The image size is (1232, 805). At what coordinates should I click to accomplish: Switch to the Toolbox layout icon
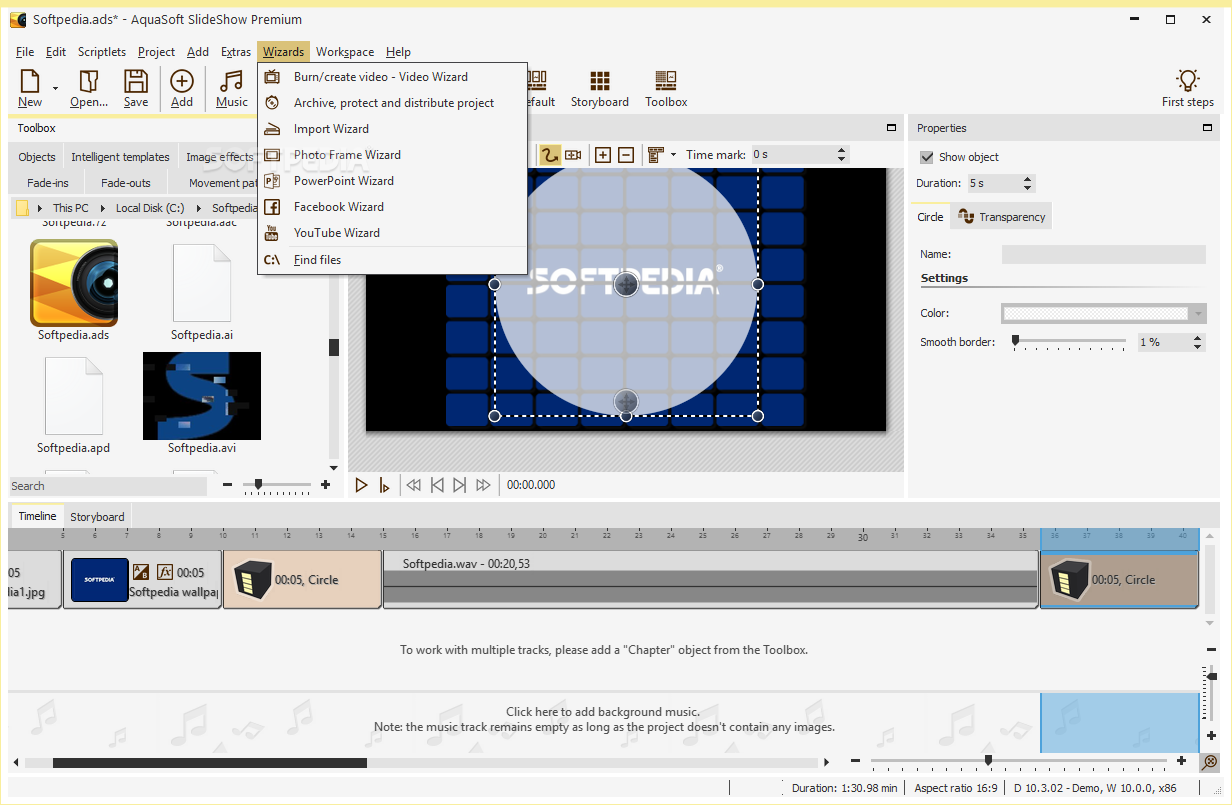(666, 81)
